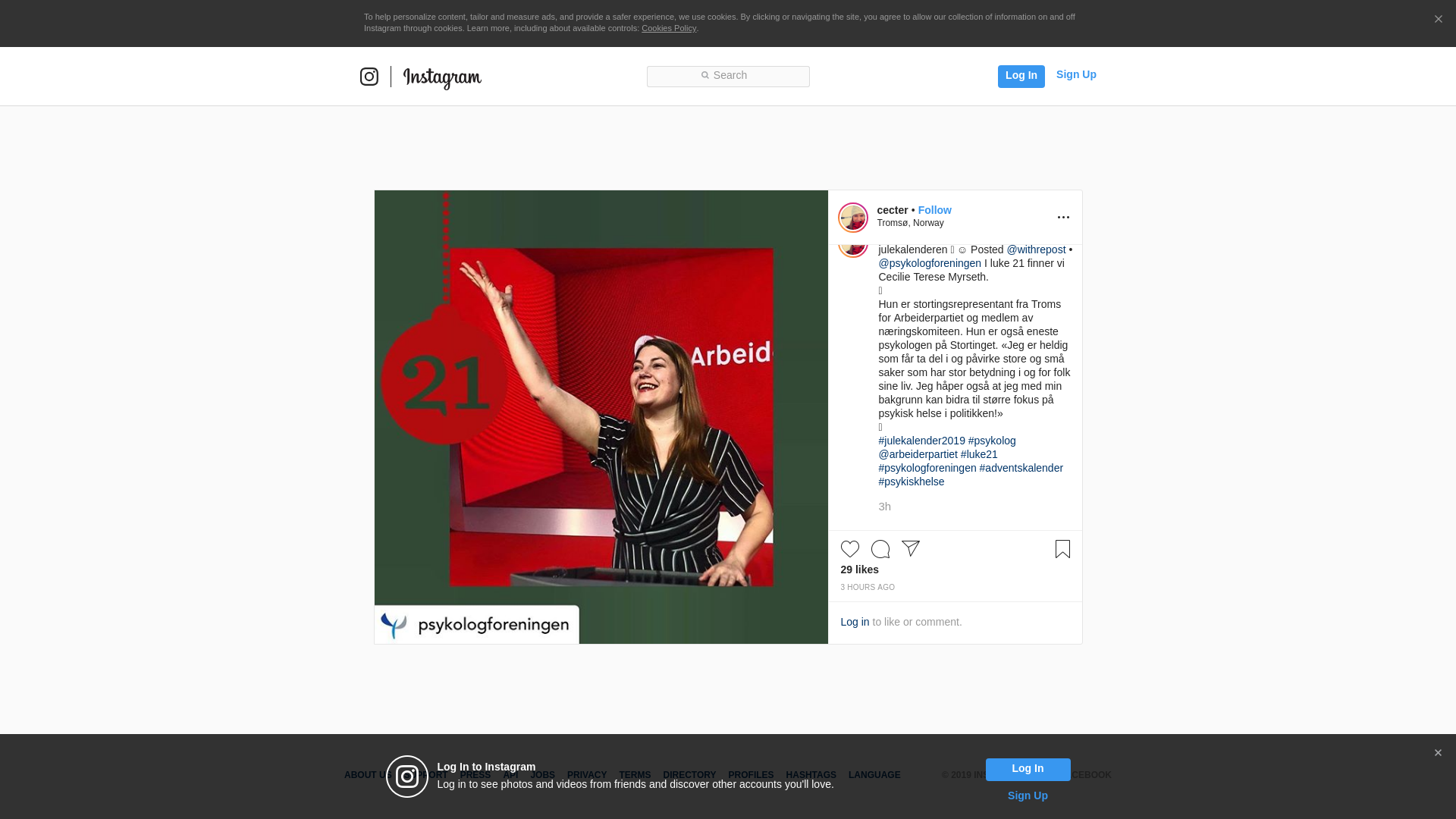Dismiss the cookie notice banner
This screenshot has height=819, width=1456.
(x=1438, y=20)
